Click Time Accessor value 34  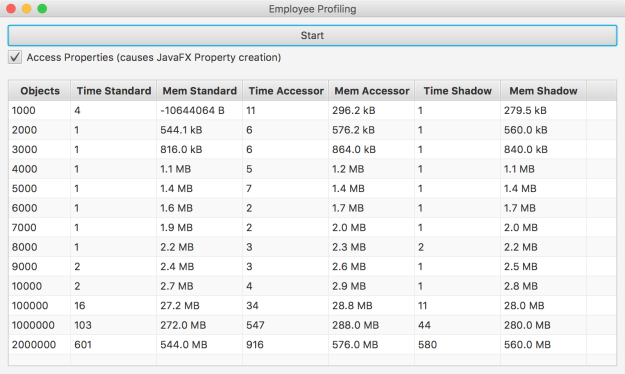coord(285,306)
